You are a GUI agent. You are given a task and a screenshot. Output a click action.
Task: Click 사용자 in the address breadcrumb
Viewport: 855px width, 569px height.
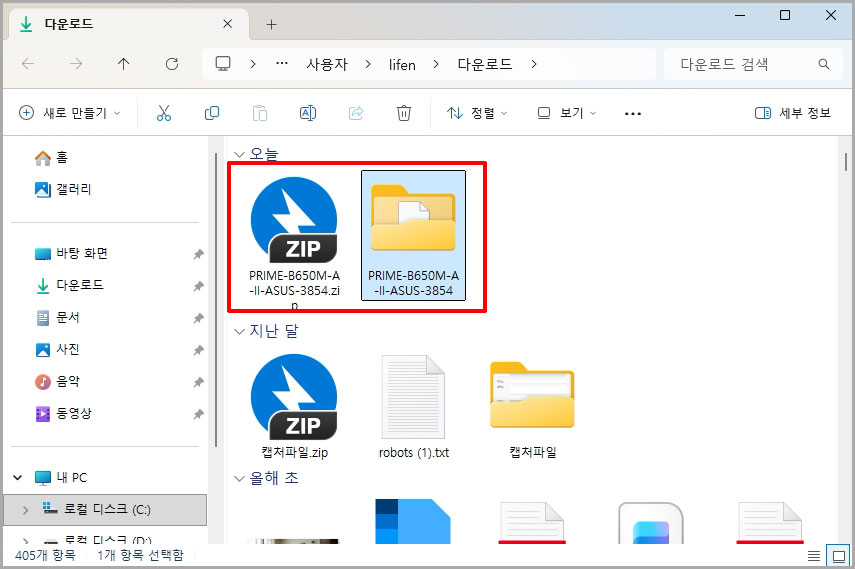(x=327, y=64)
